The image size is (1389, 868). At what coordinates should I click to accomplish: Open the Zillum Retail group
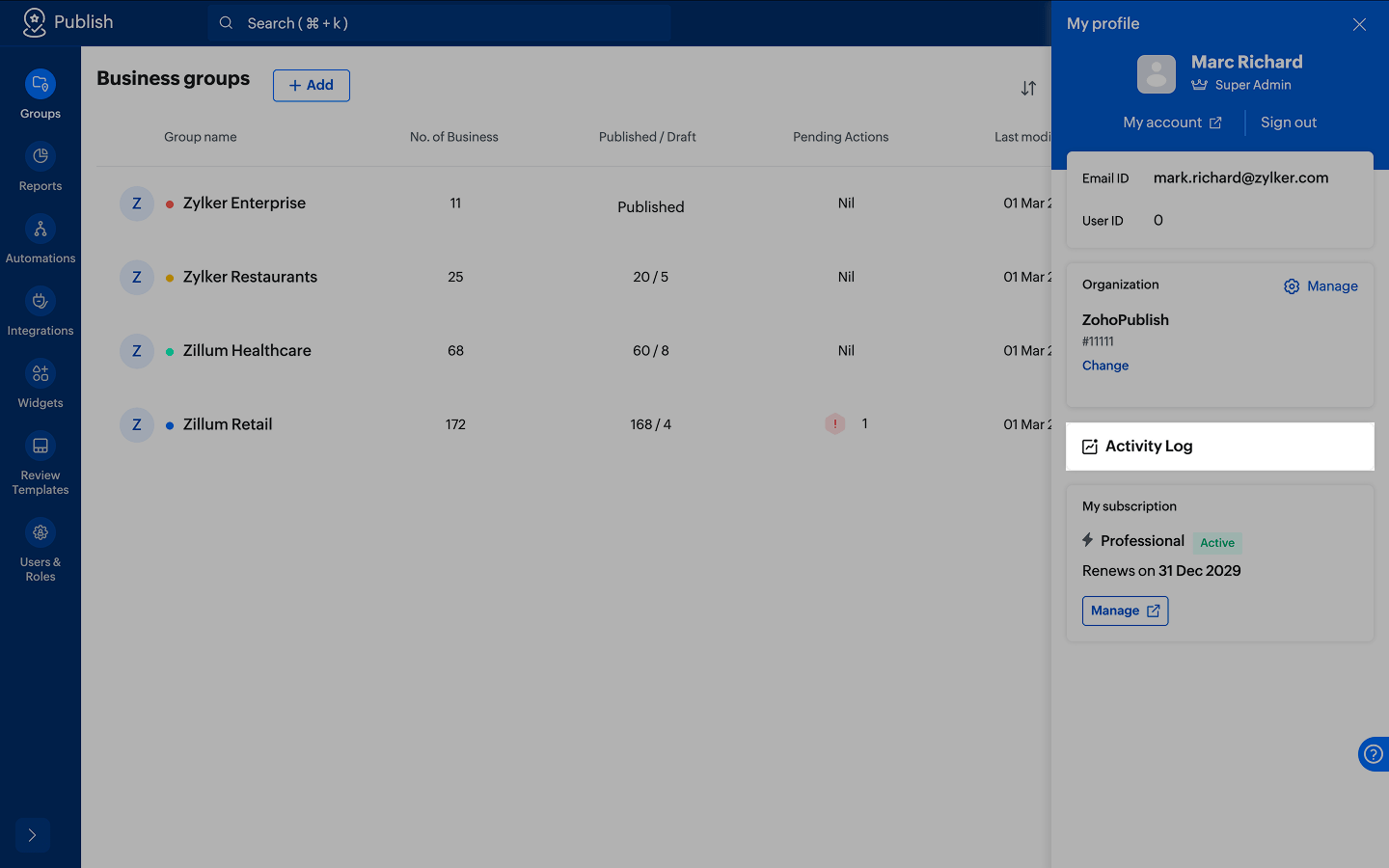pyautogui.click(x=228, y=424)
